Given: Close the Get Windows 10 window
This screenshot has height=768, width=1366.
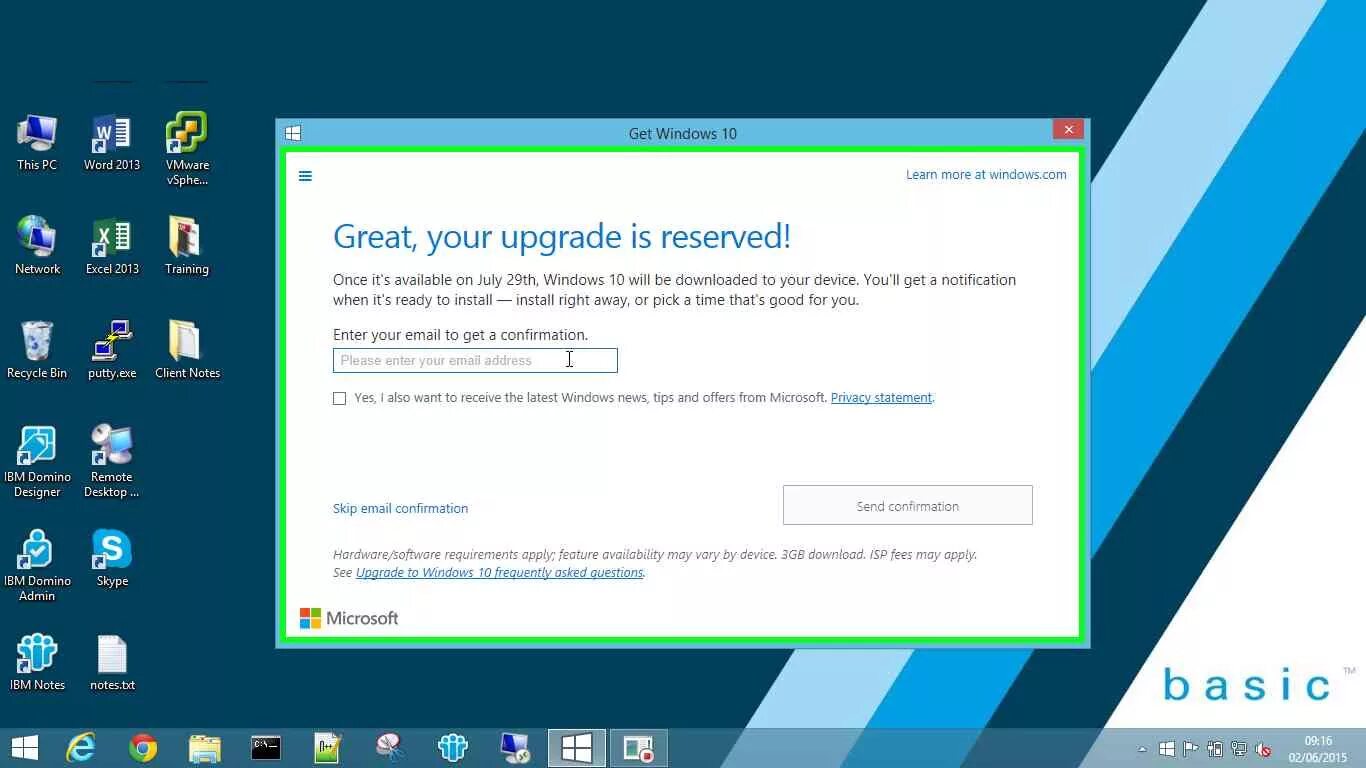Looking at the screenshot, I should coord(1069,130).
